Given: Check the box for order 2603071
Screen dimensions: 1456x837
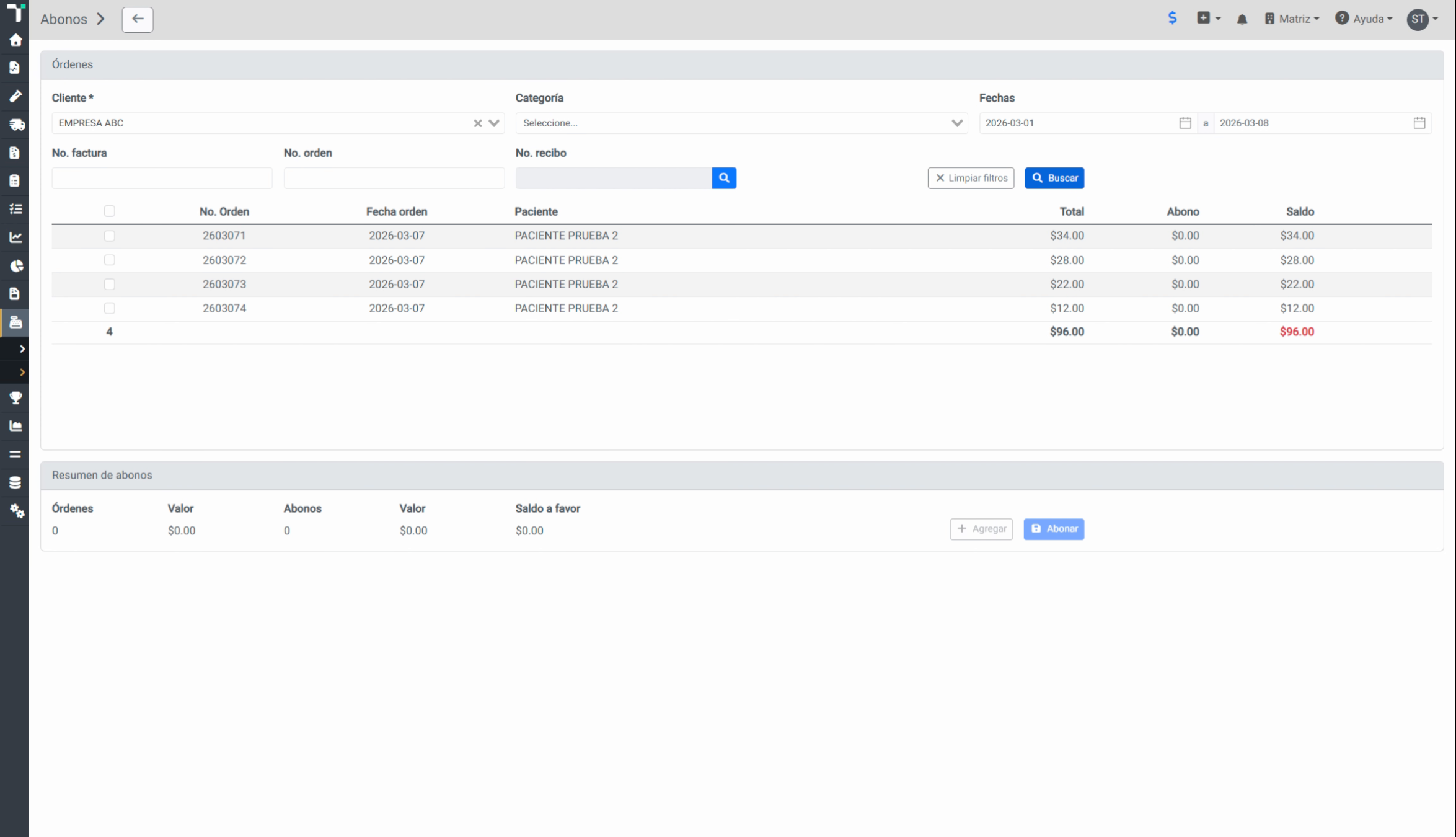Looking at the screenshot, I should point(110,236).
